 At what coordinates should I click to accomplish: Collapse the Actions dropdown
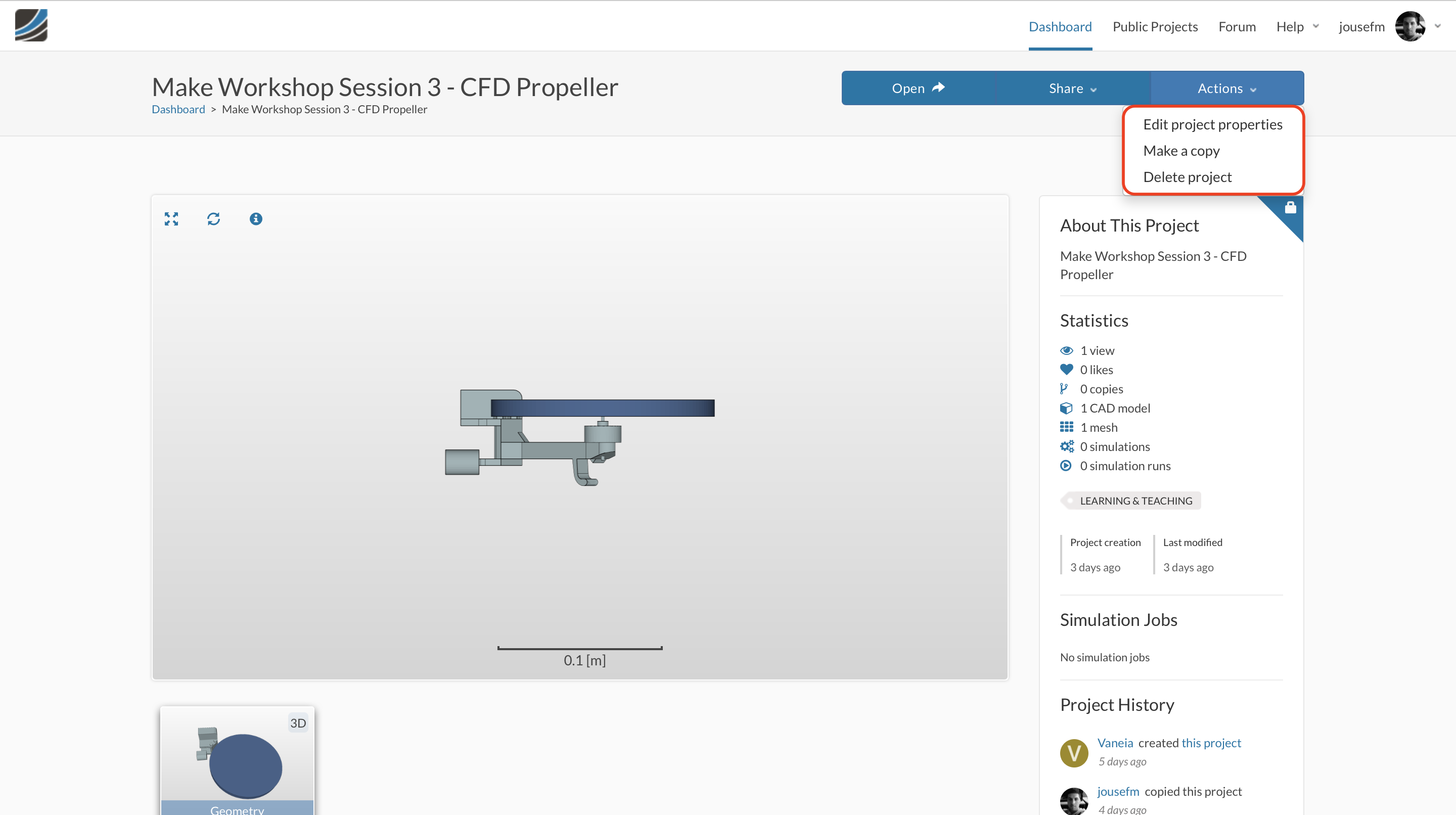click(1226, 88)
